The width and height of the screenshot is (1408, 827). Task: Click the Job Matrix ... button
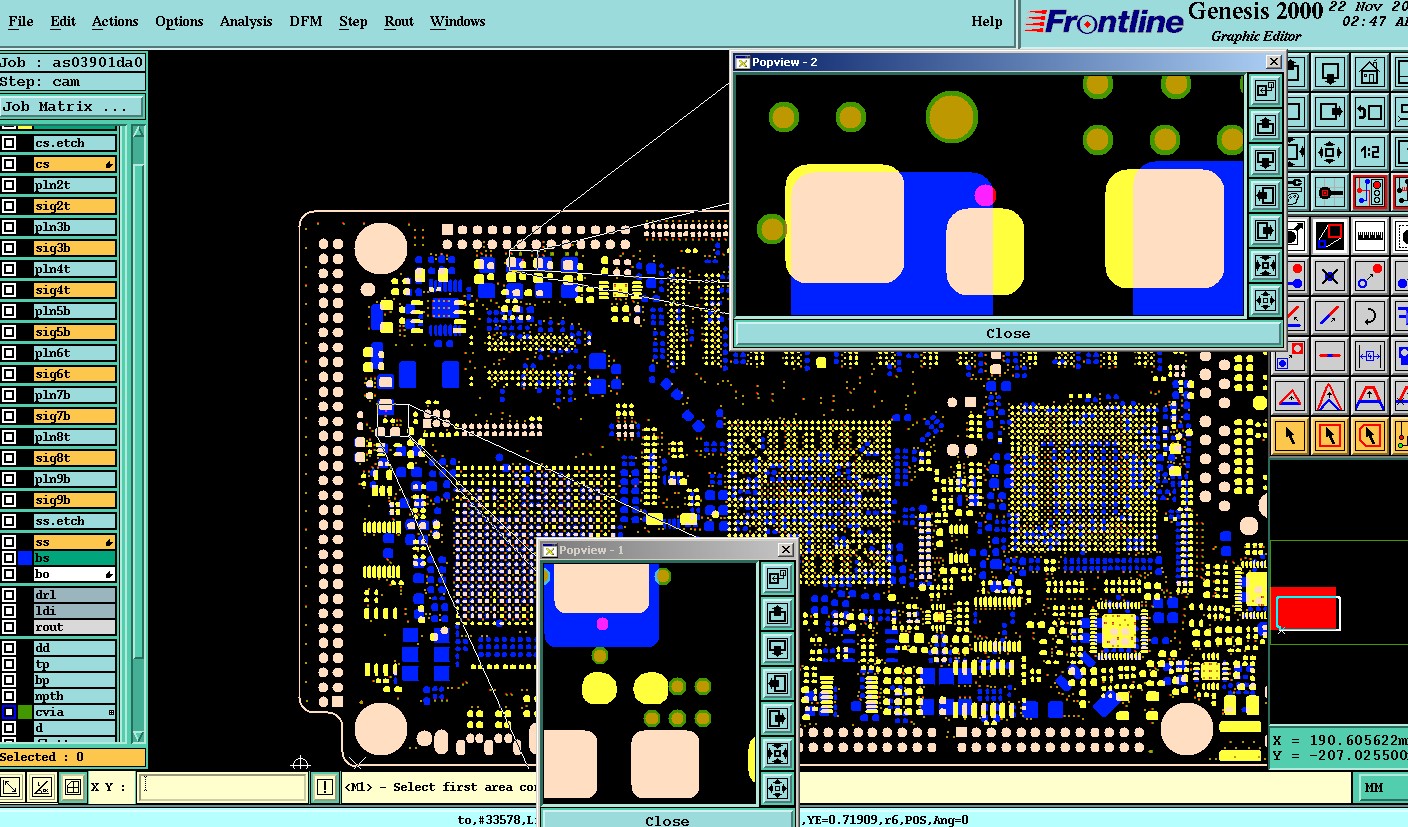[x=72, y=106]
